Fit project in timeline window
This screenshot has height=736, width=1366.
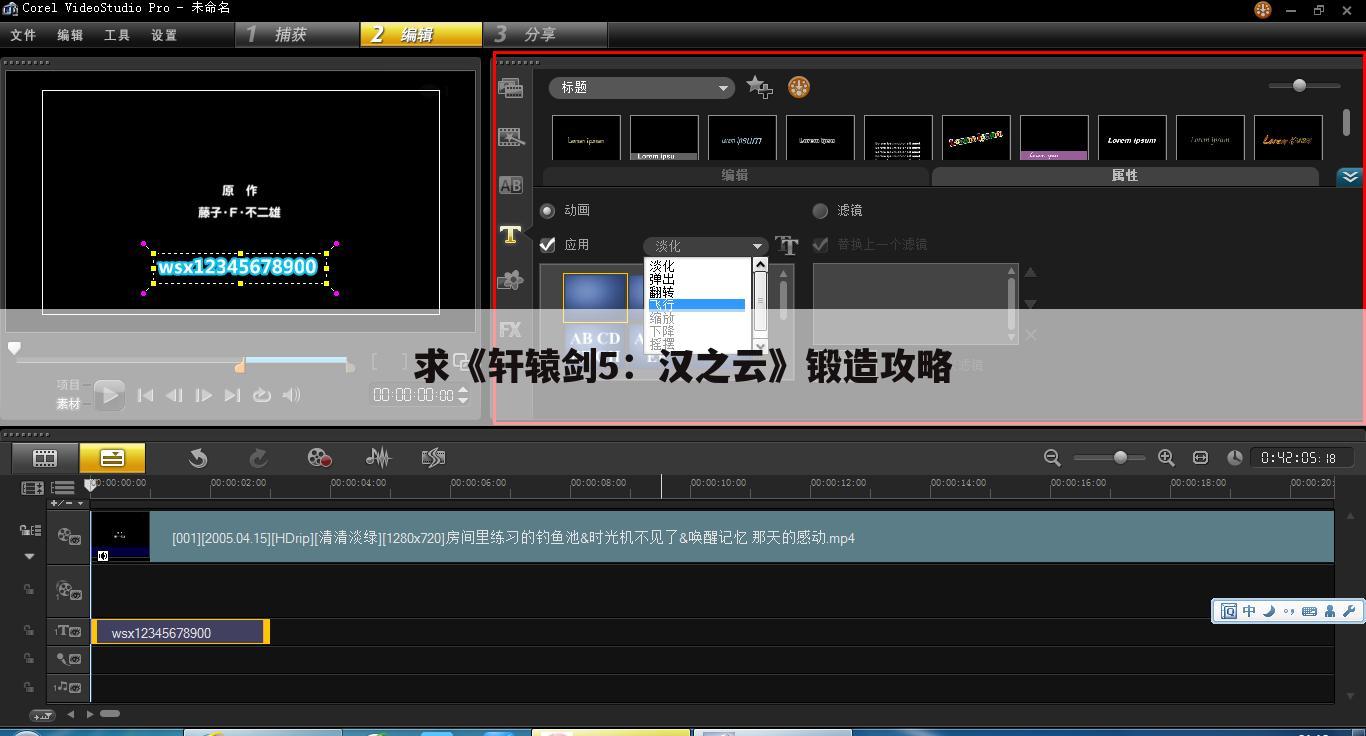pyautogui.click(x=1200, y=457)
